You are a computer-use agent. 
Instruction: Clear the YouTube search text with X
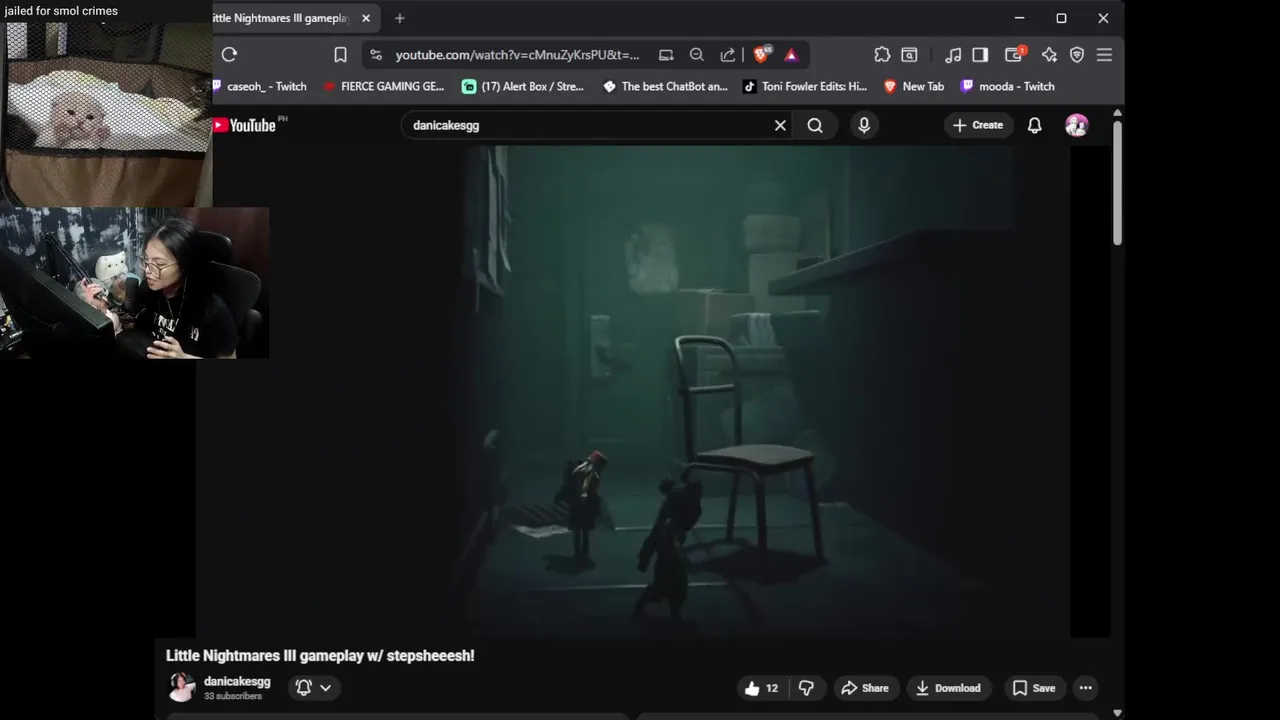pos(780,125)
